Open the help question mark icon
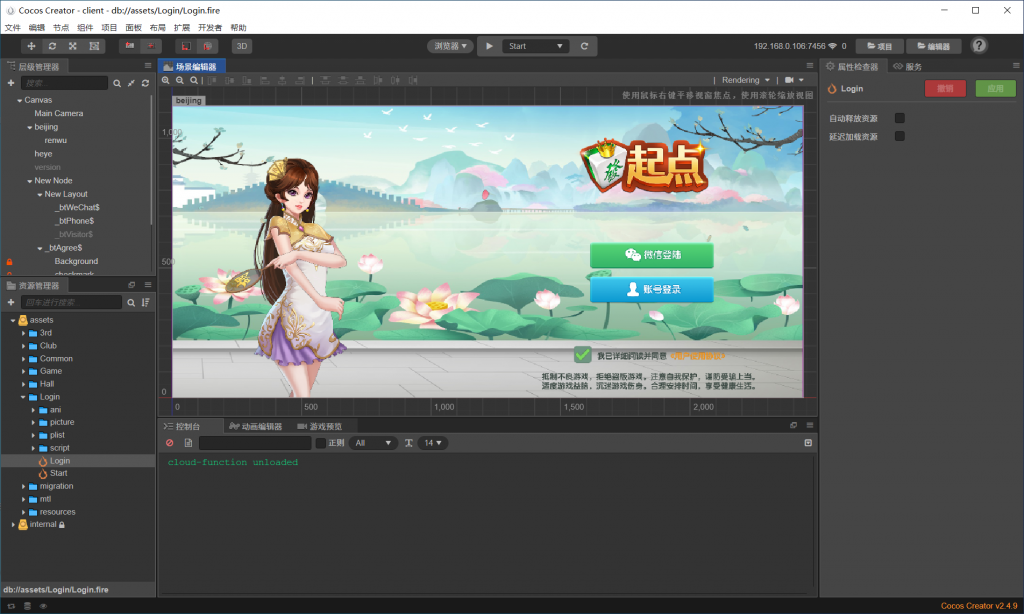 coord(978,46)
